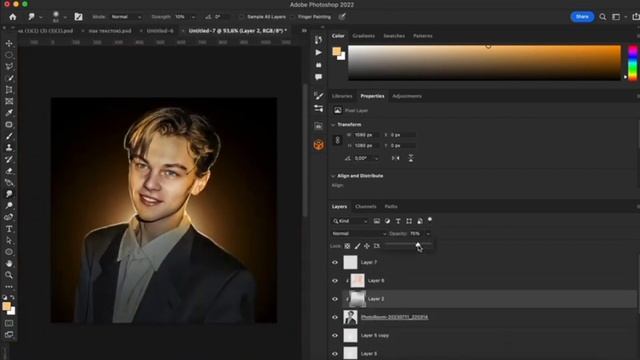Switch to the Adjustments tab
The width and height of the screenshot is (640, 360).
(x=407, y=96)
